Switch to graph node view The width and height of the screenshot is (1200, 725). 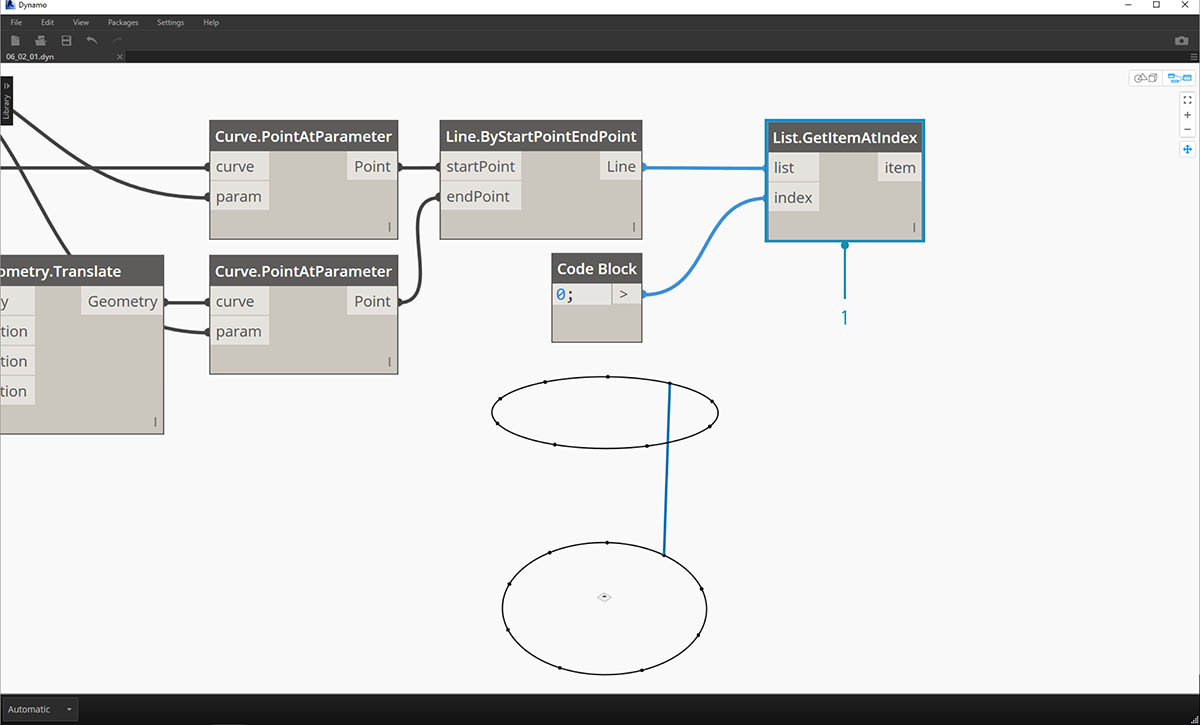tap(1180, 78)
